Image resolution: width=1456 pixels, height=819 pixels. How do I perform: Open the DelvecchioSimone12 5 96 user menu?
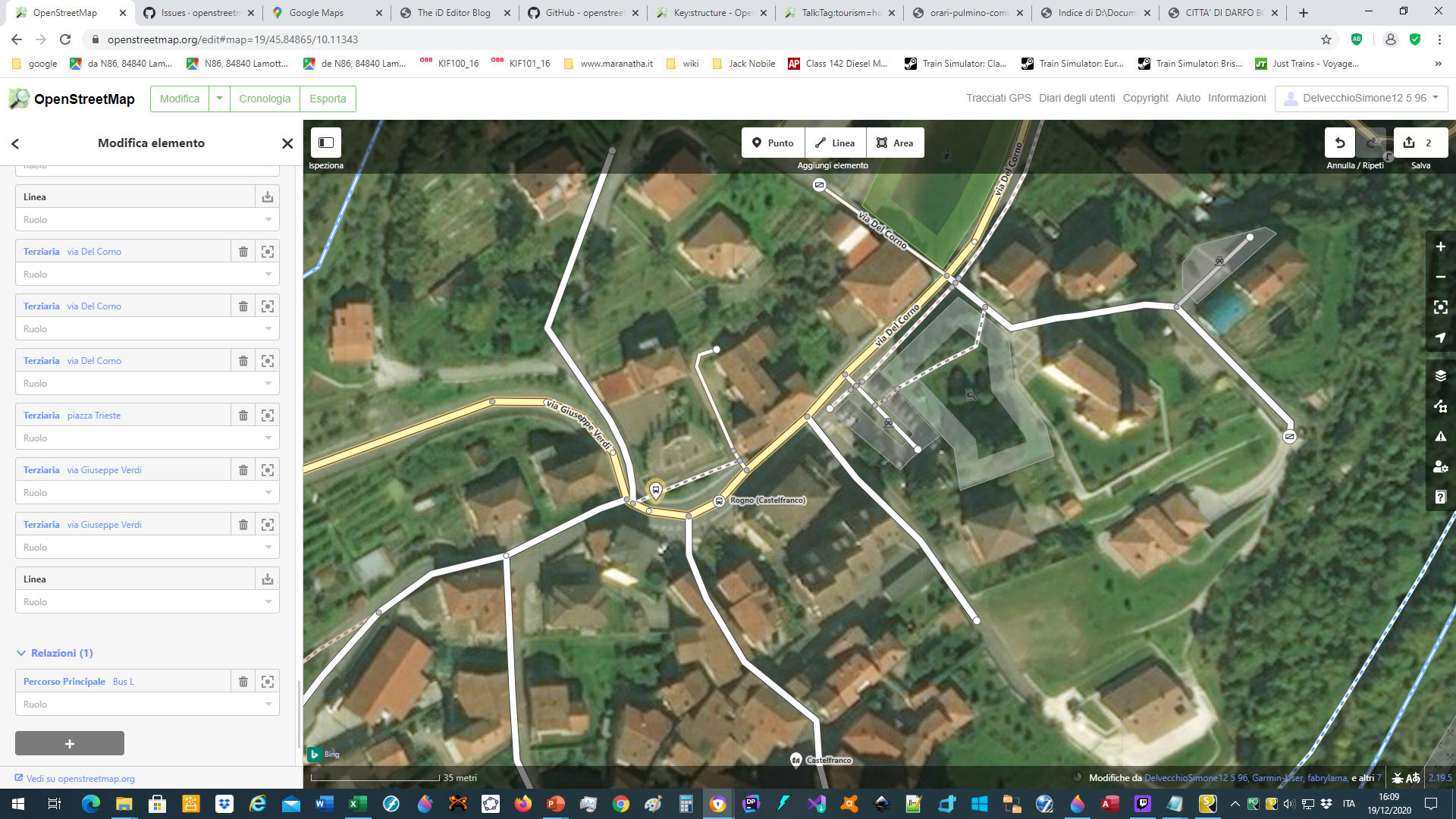(1361, 99)
